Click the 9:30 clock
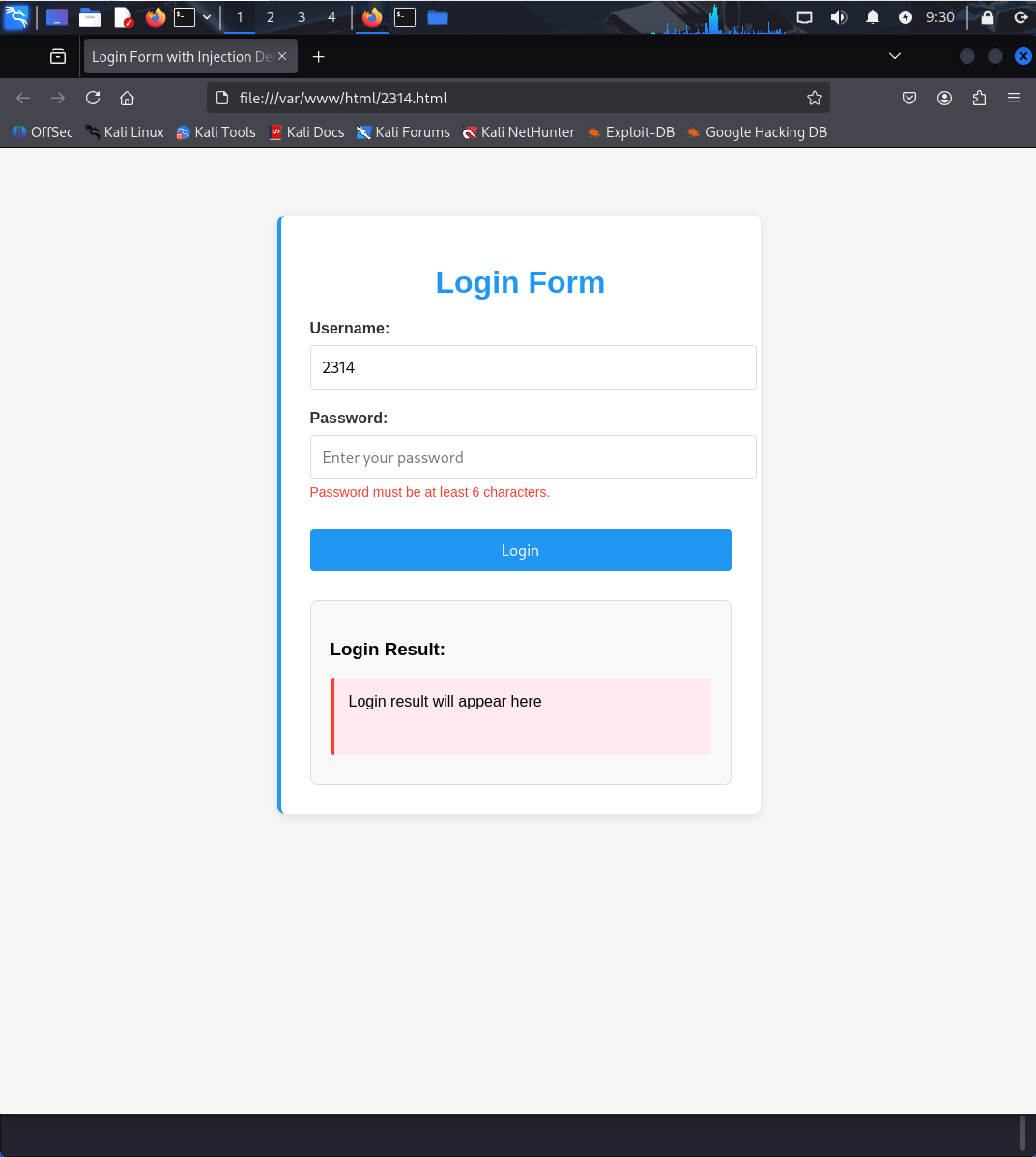 (x=940, y=17)
